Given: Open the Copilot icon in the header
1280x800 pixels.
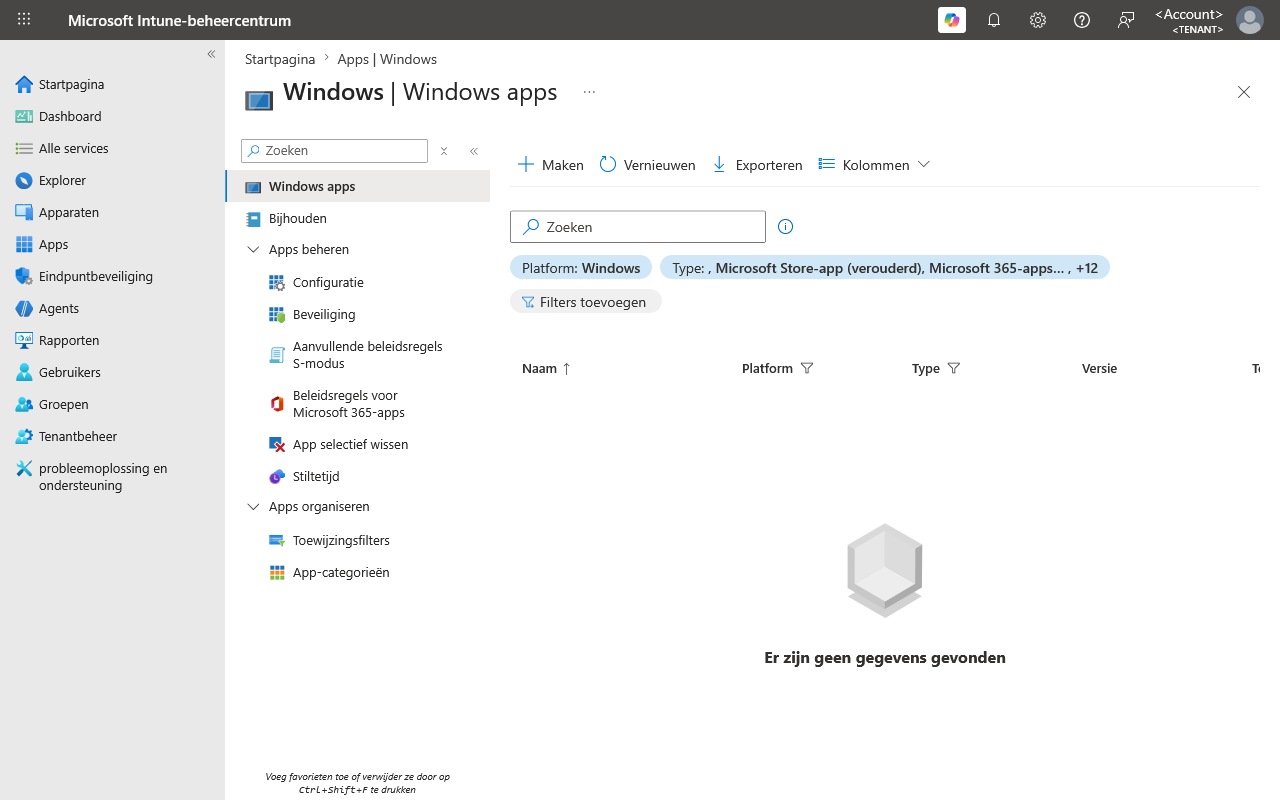Looking at the screenshot, I should [952, 20].
